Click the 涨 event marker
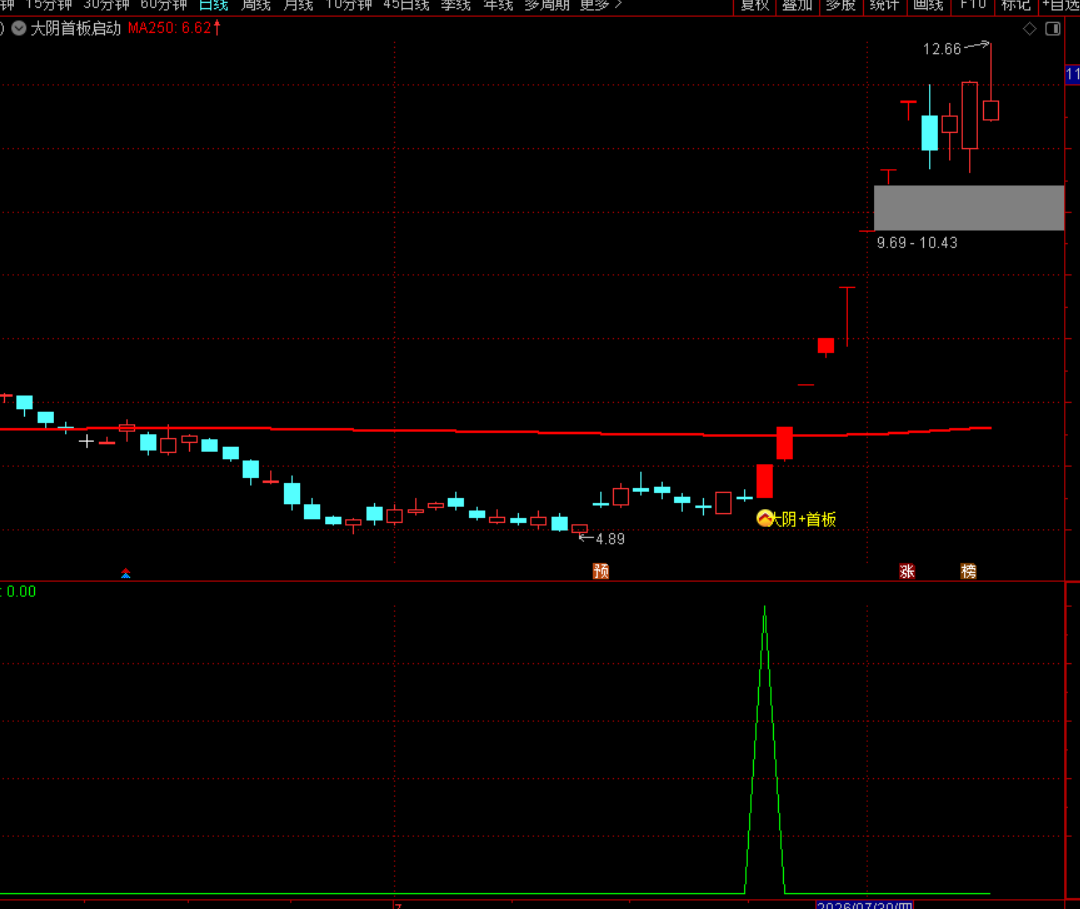Image resolution: width=1080 pixels, height=909 pixels. (x=907, y=571)
